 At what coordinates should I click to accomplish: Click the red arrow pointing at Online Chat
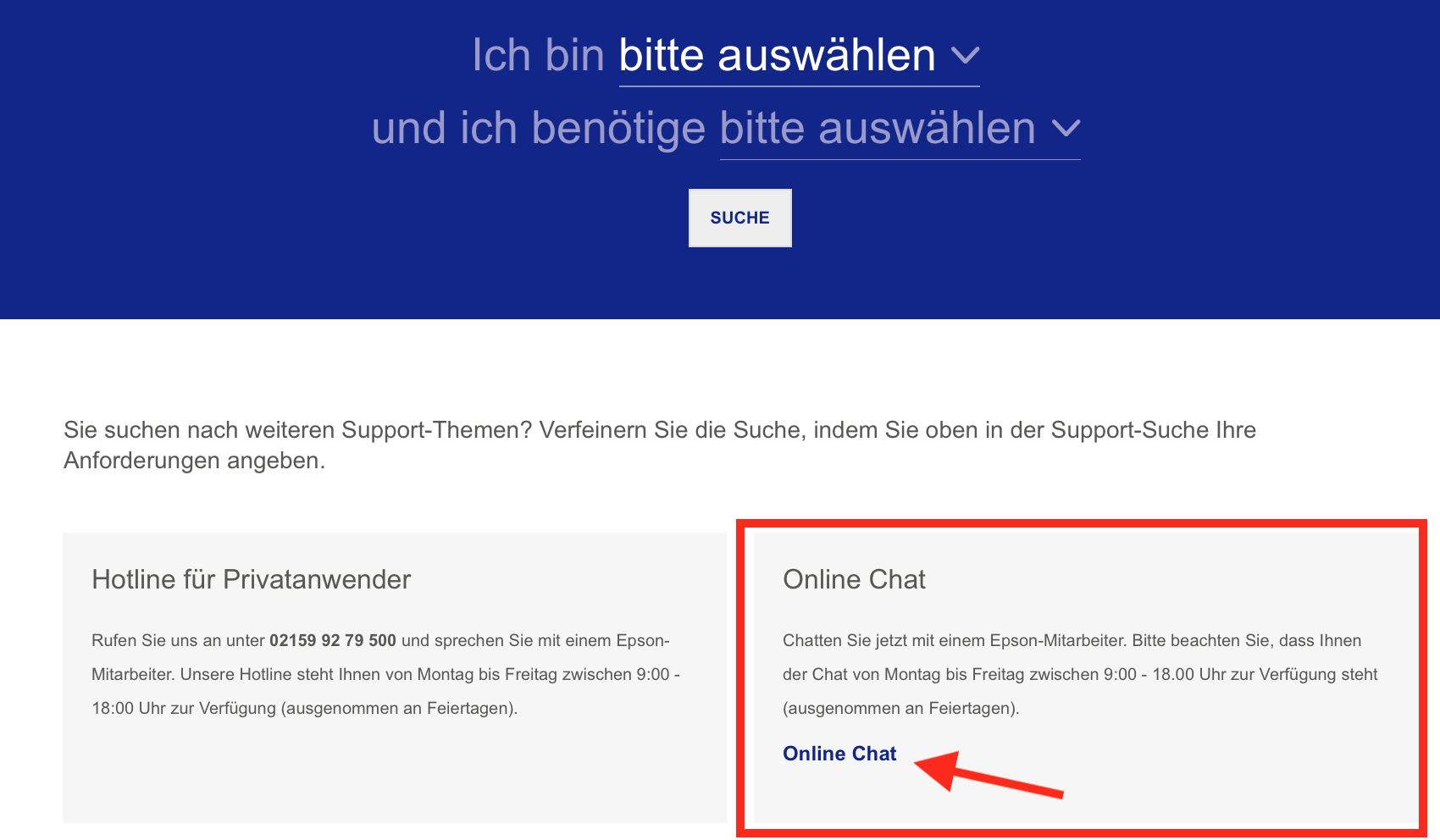pos(989,773)
